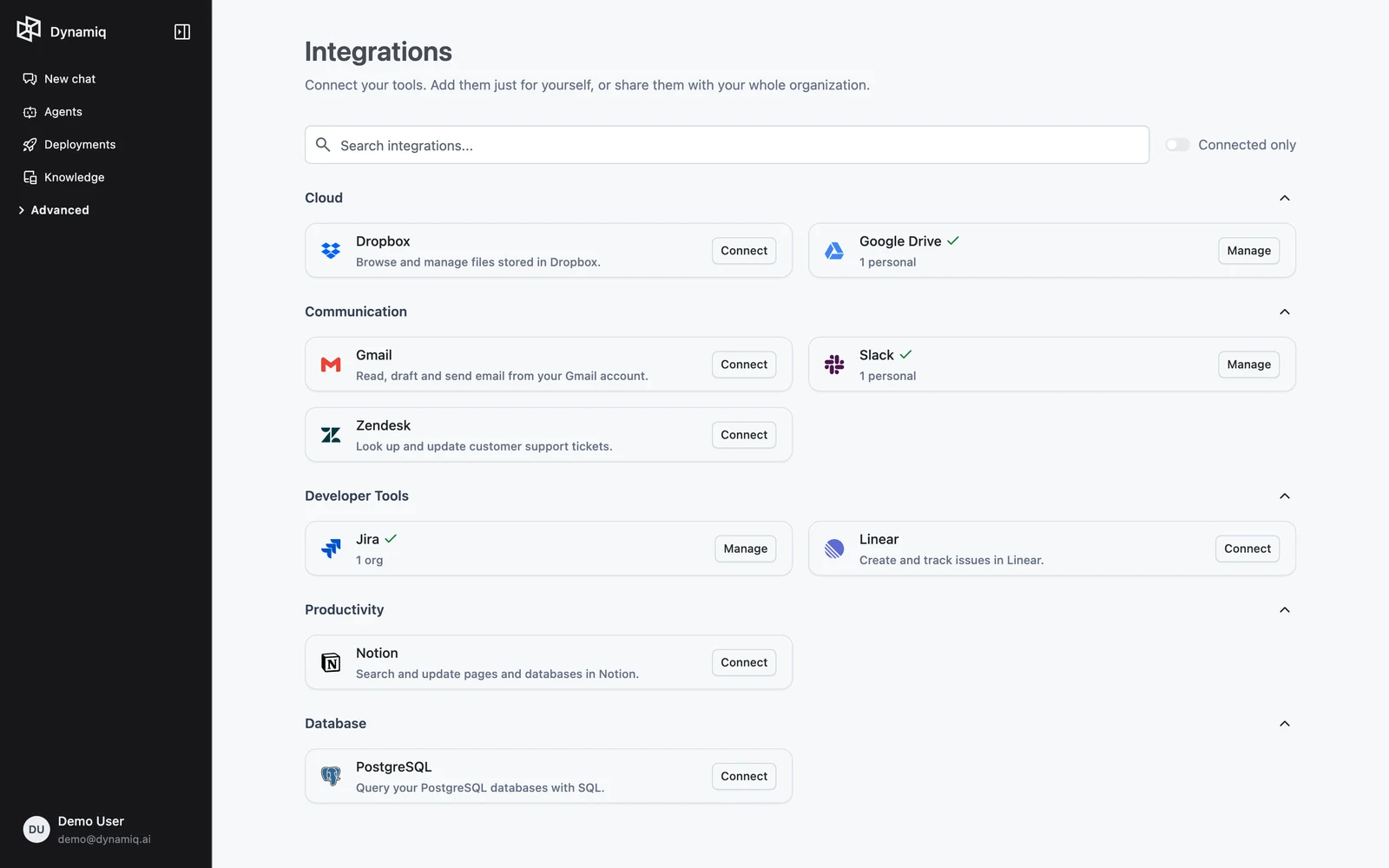
Task: Collapse the sidebar panel icon
Action: click(182, 32)
